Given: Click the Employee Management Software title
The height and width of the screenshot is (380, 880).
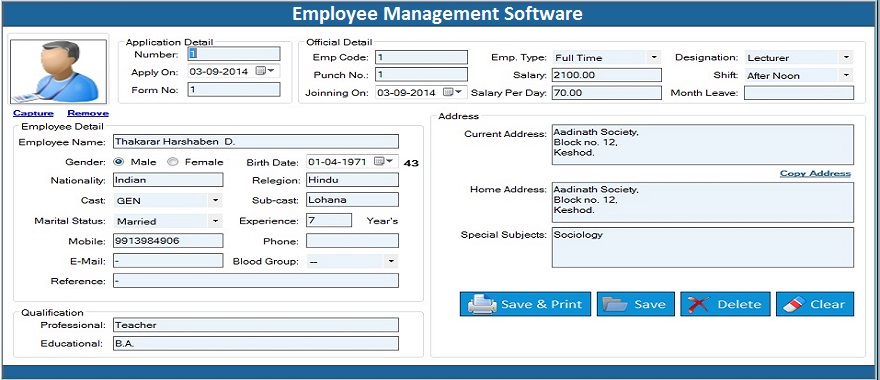Looking at the screenshot, I should click(x=437, y=13).
